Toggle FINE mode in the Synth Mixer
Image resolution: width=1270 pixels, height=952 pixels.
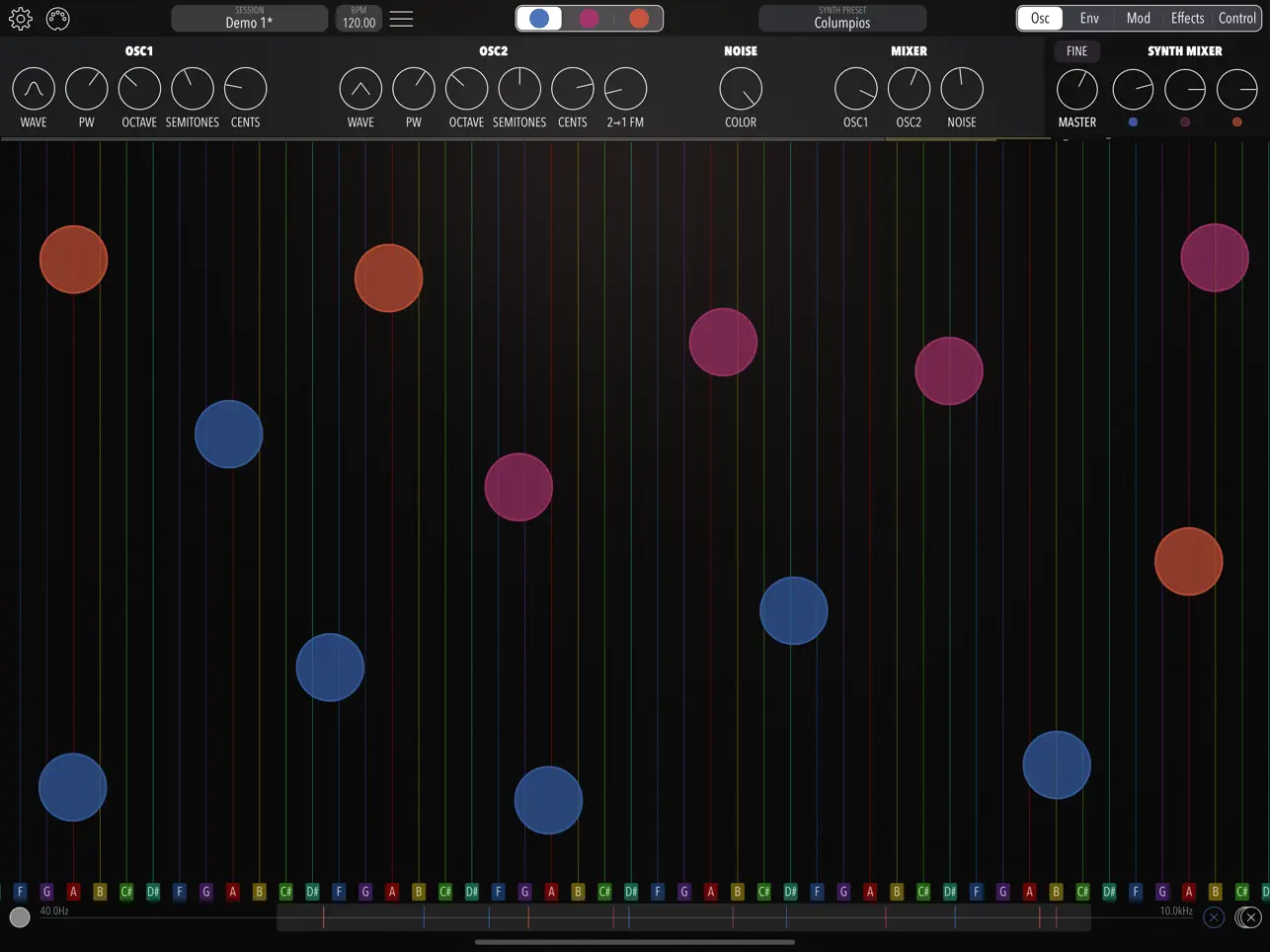coord(1076,50)
